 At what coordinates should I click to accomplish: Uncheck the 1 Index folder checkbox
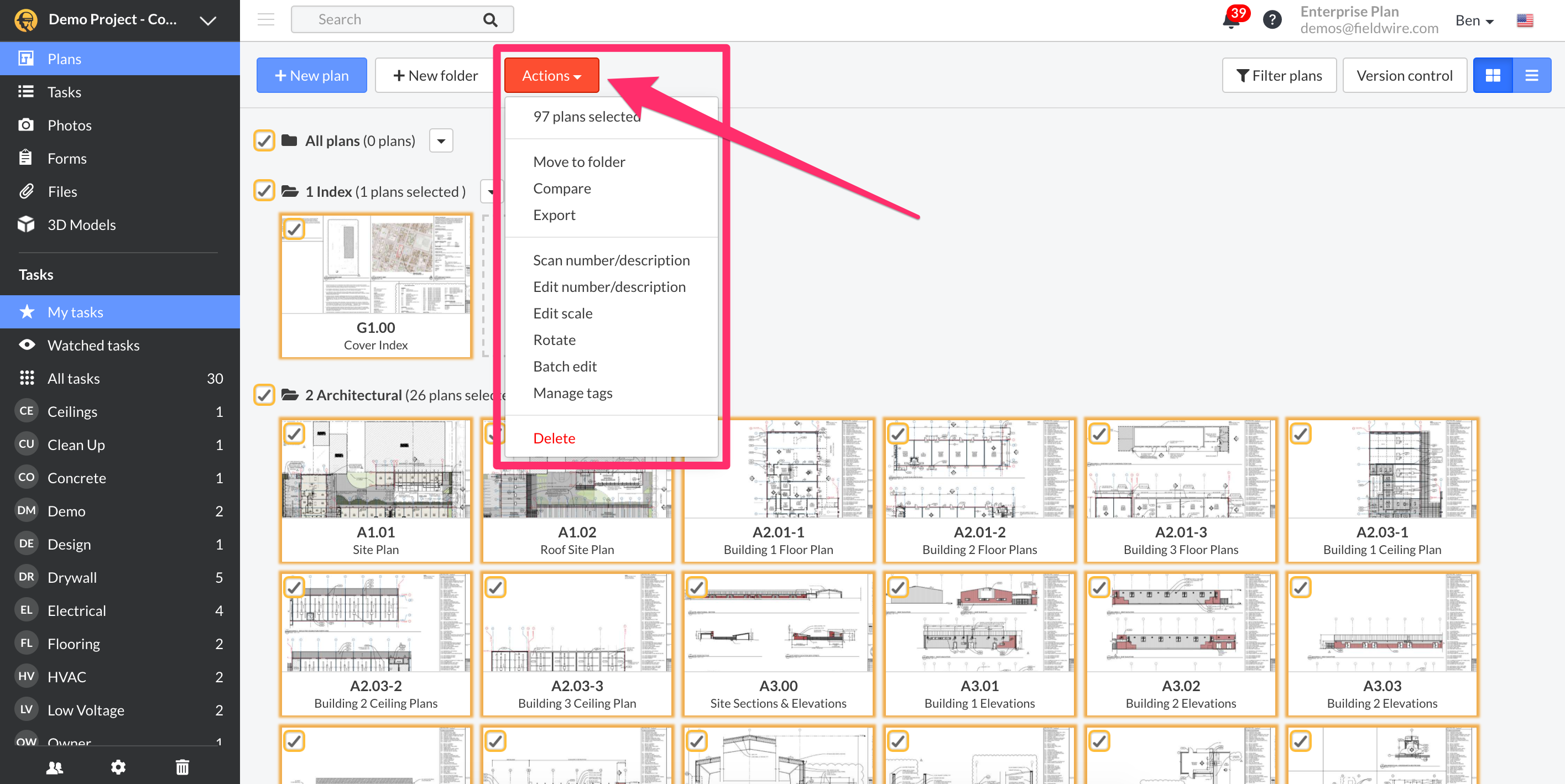pos(264,191)
